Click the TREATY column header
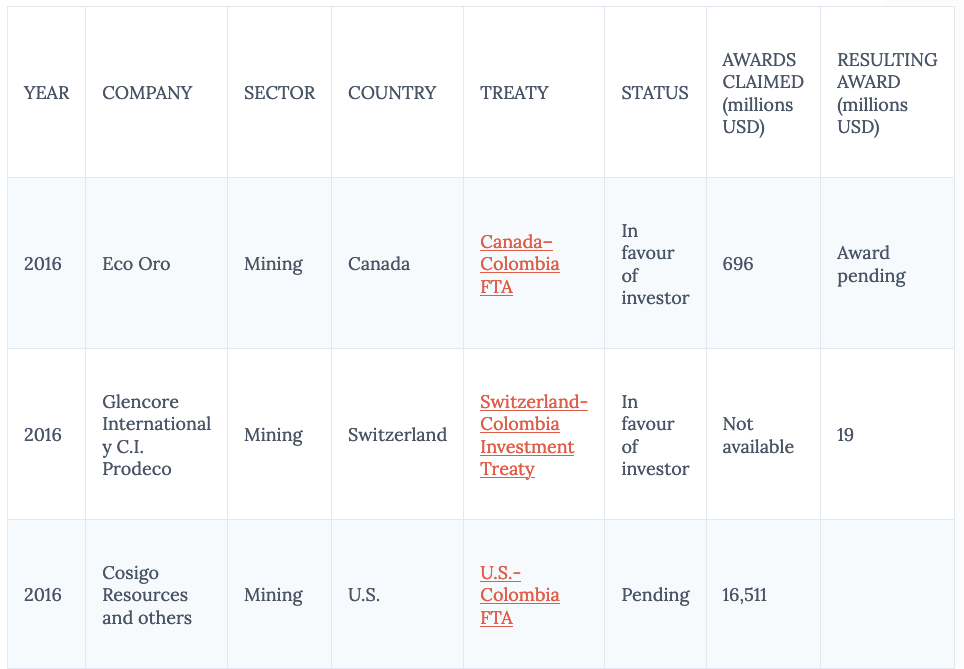 (x=514, y=93)
